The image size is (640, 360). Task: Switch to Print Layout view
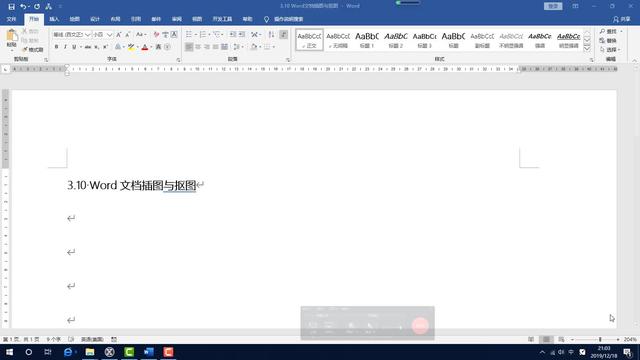[546, 340]
